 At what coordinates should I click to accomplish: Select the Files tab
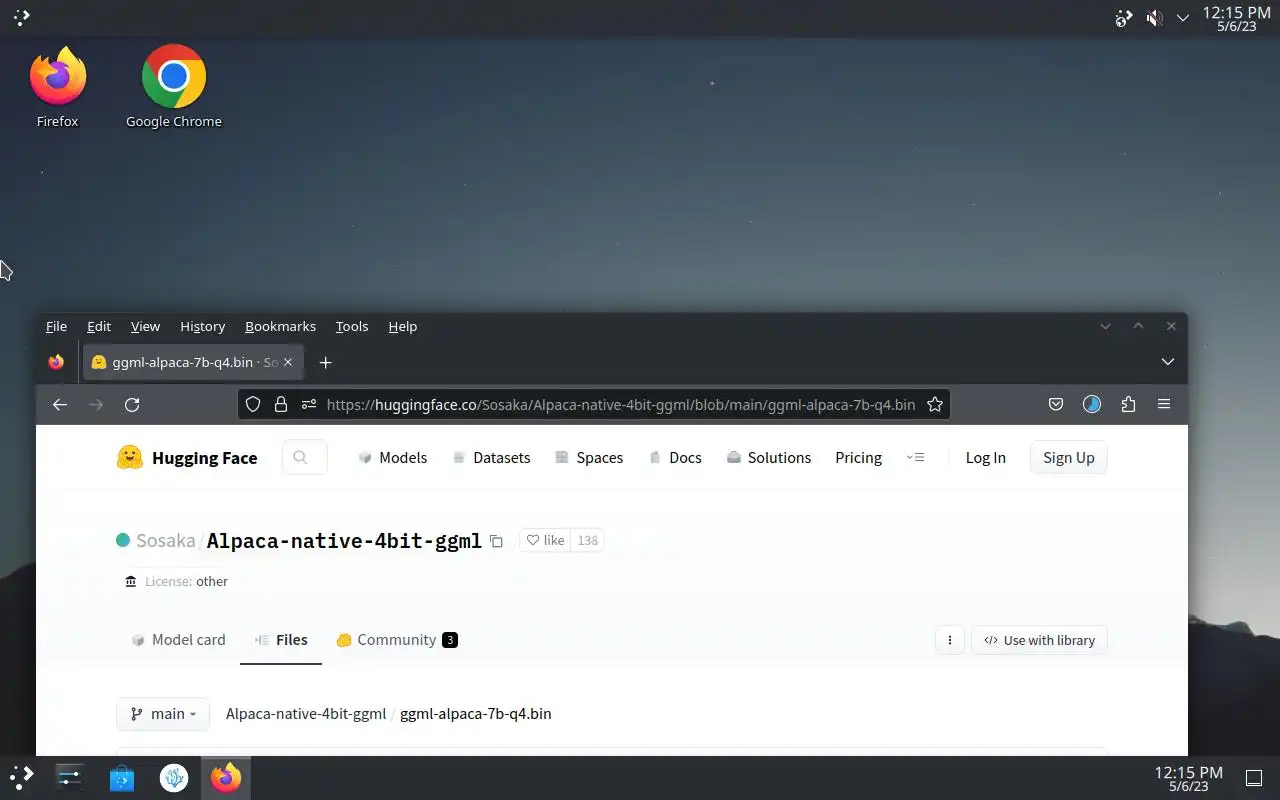(281, 640)
